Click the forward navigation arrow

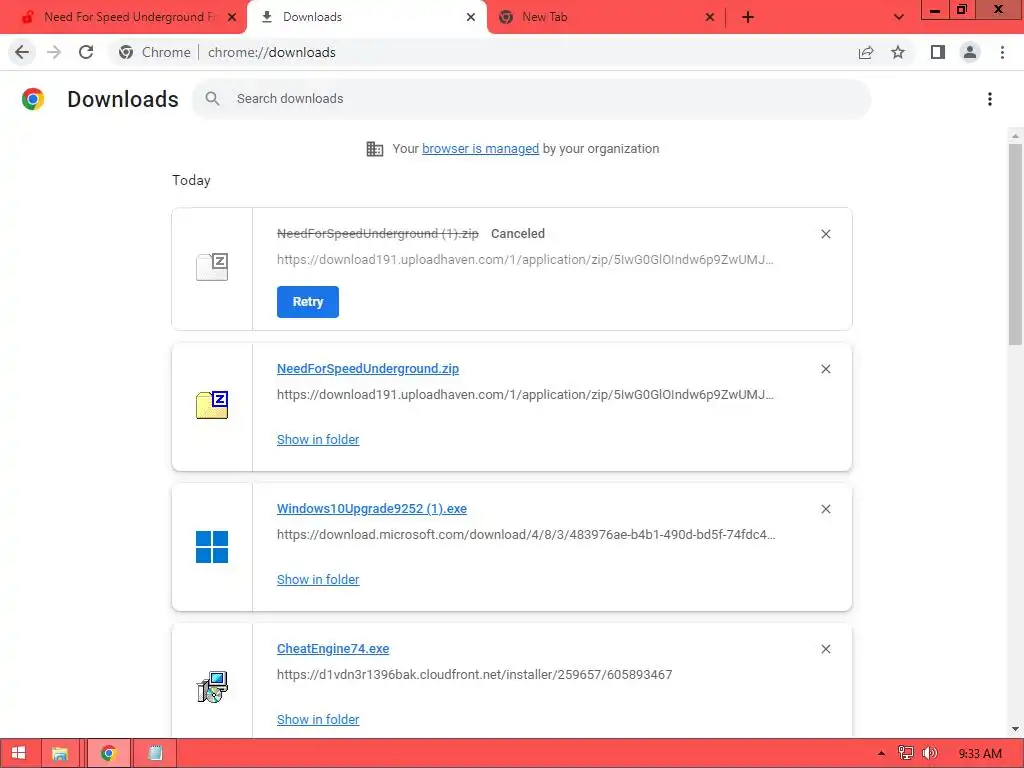pyautogui.click(x=54, y=52)
